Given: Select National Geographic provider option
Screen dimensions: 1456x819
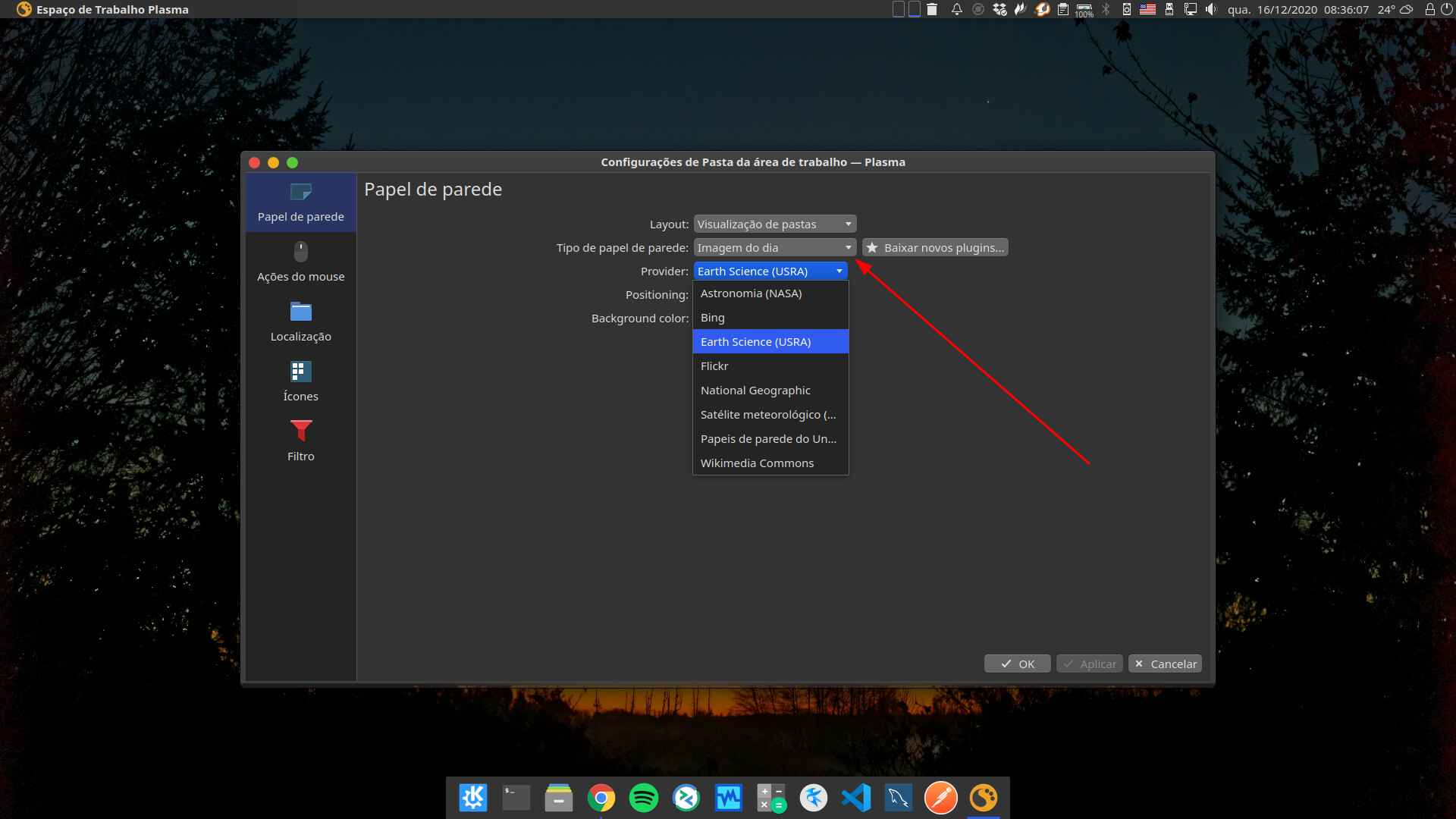Looking at the screenshot, I should coord(755,391).
